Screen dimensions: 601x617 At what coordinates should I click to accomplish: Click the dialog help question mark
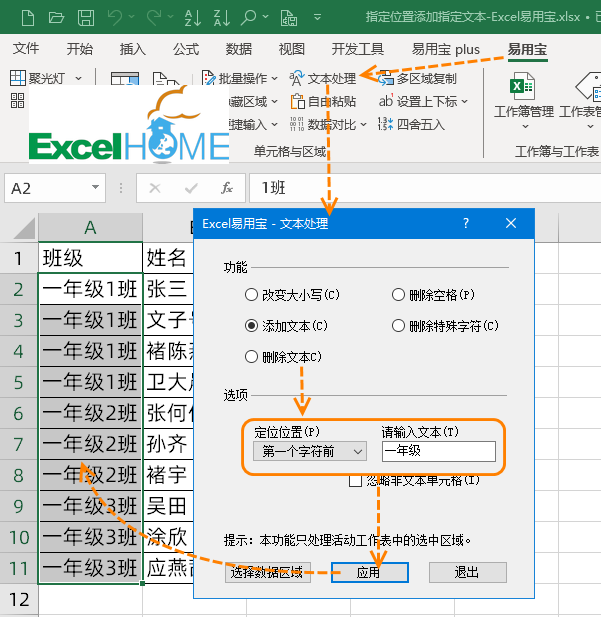click(x=466, y=224)
